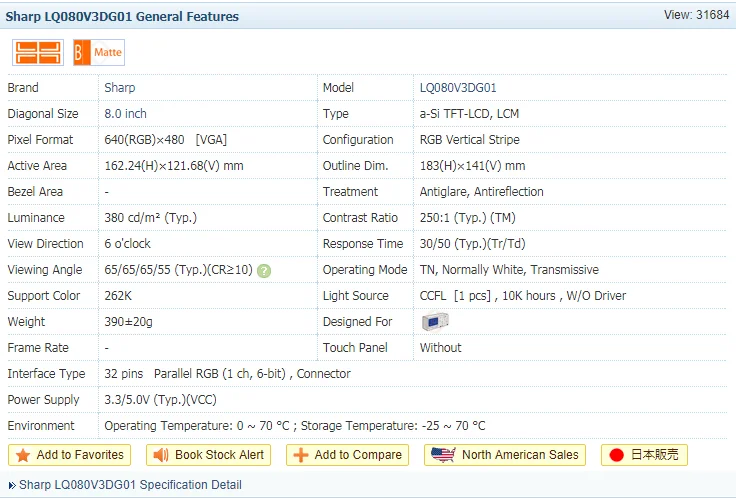Screen dimensions: 736x499
Task: Click the View: 31684 counter
Action: (697, 15)
